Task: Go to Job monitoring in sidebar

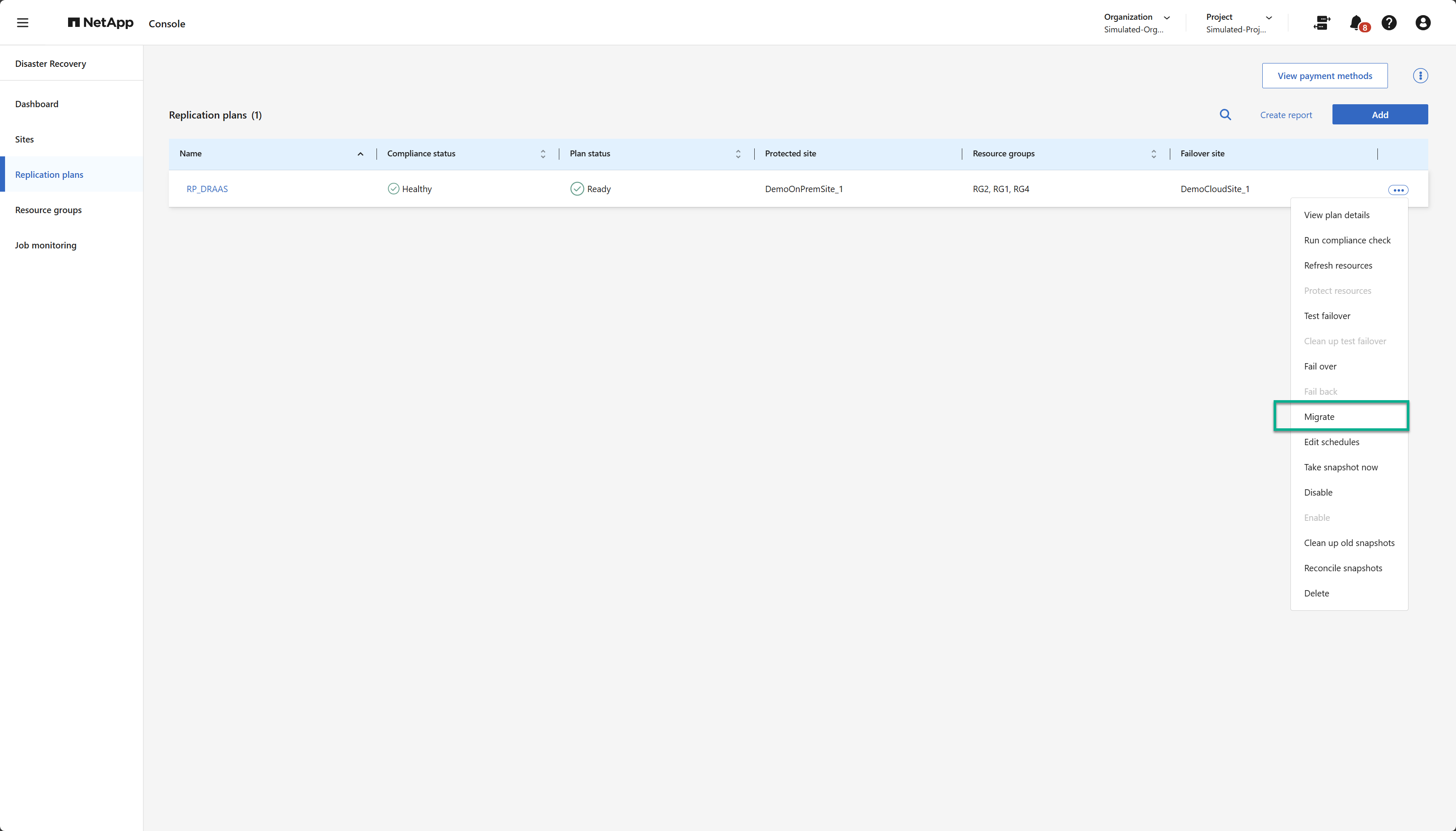Action: pos(46,245)
